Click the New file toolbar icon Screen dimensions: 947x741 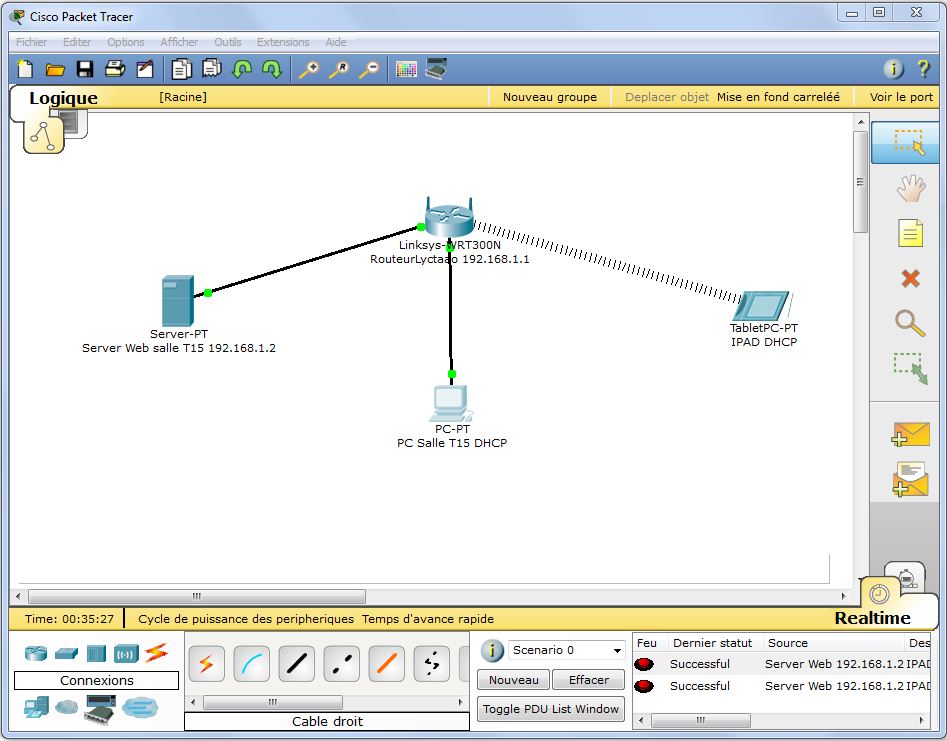tap(25, 69)
